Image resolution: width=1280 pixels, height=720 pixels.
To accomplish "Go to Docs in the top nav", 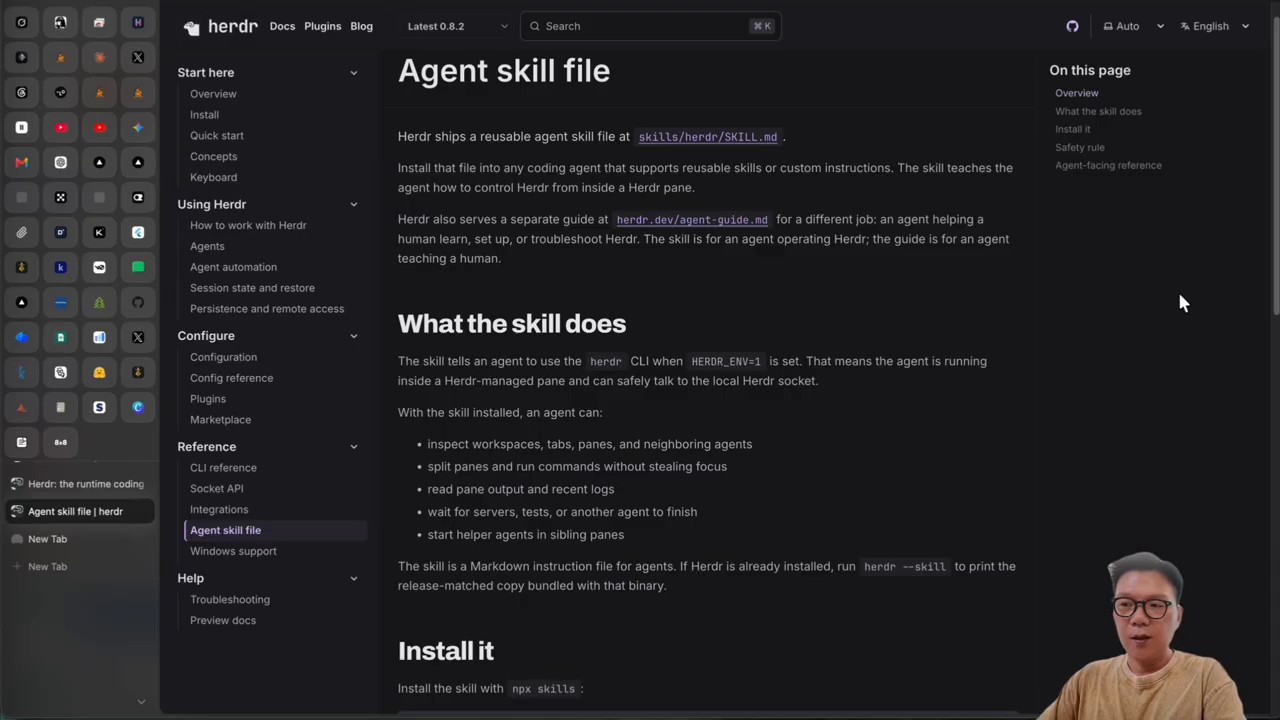I will [x=282, y=26].
